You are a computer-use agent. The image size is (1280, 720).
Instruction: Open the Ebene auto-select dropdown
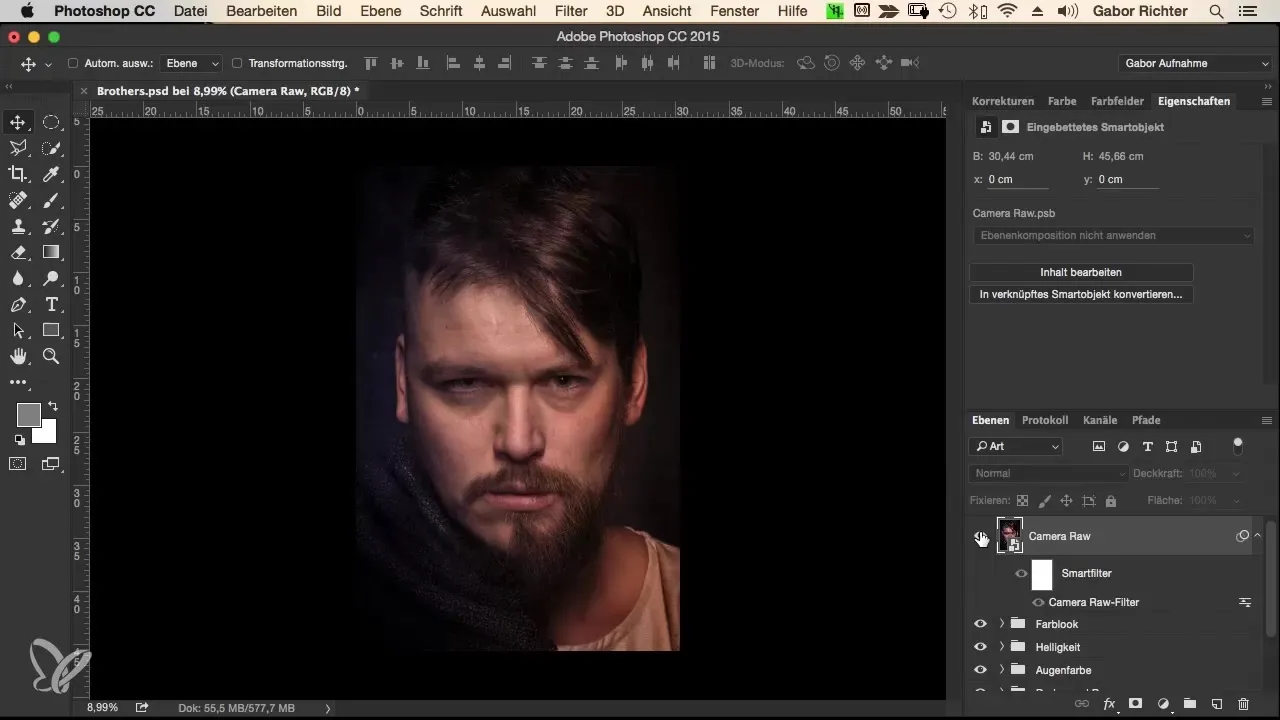(x=193, y=63)
